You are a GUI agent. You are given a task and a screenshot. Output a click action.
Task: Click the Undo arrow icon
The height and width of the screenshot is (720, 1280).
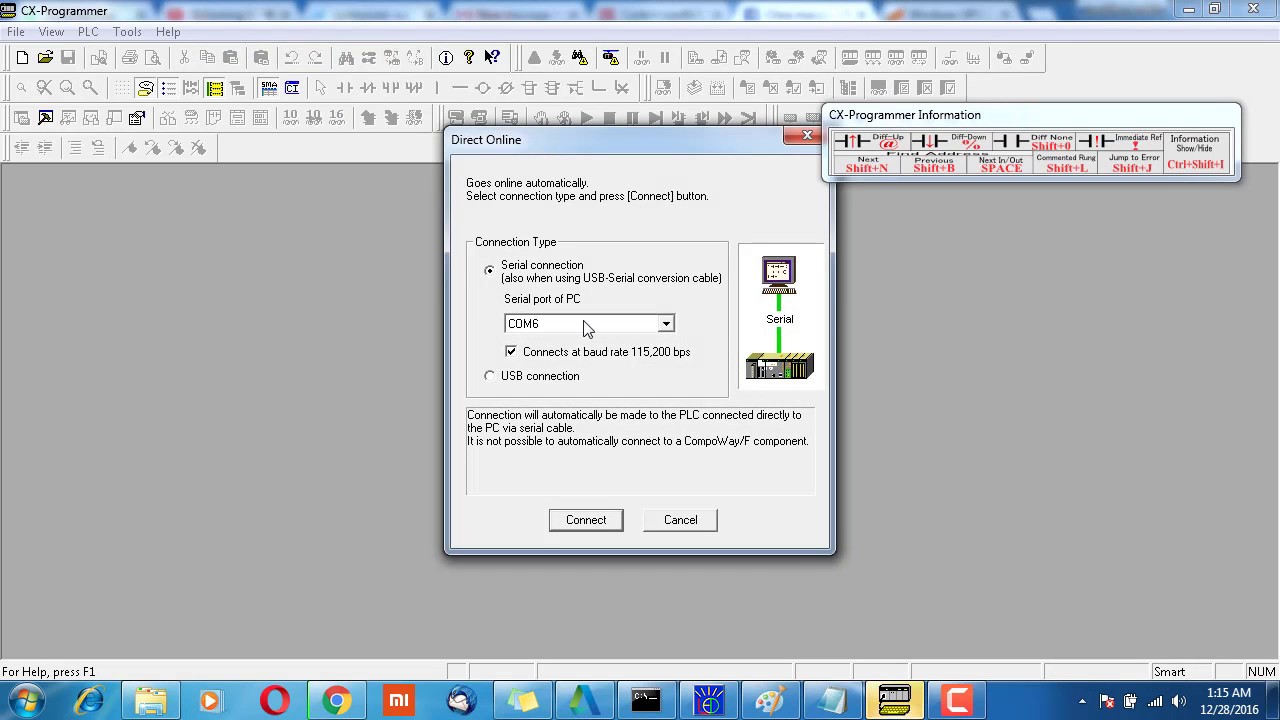(291, 58)
